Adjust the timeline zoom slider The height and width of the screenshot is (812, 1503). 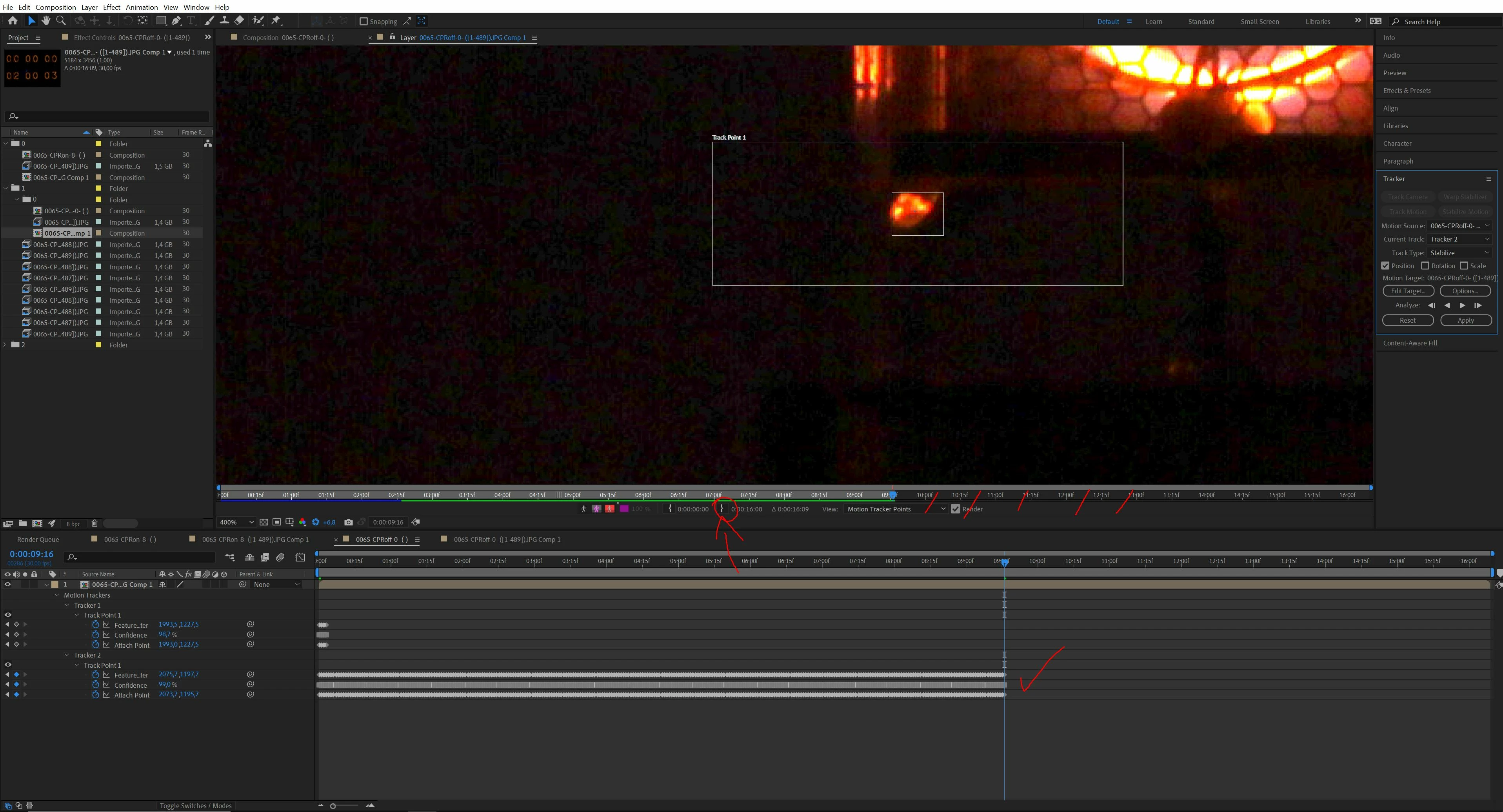[333, 806]
